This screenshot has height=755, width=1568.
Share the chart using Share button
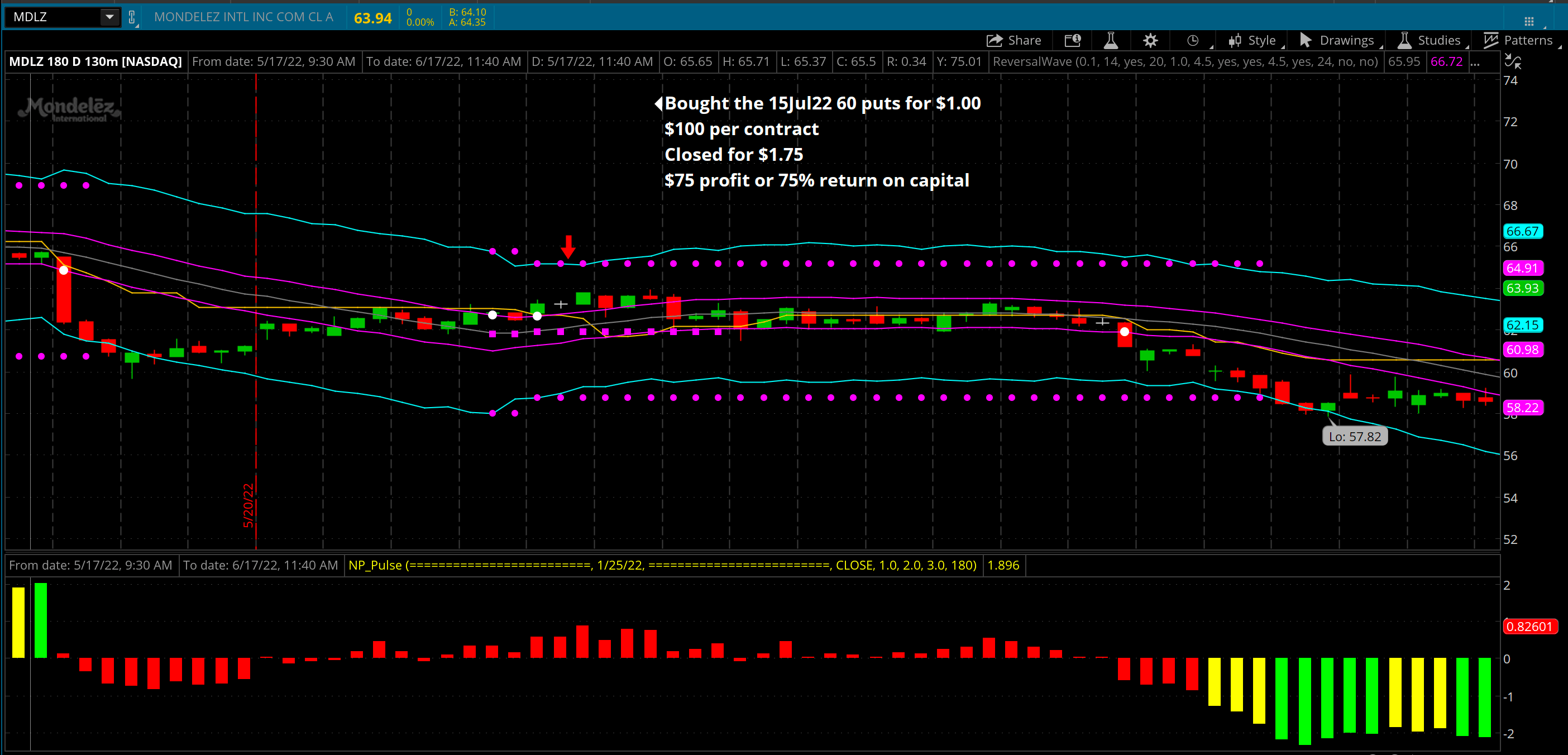pyautogui.click(x=1014, y=40)
